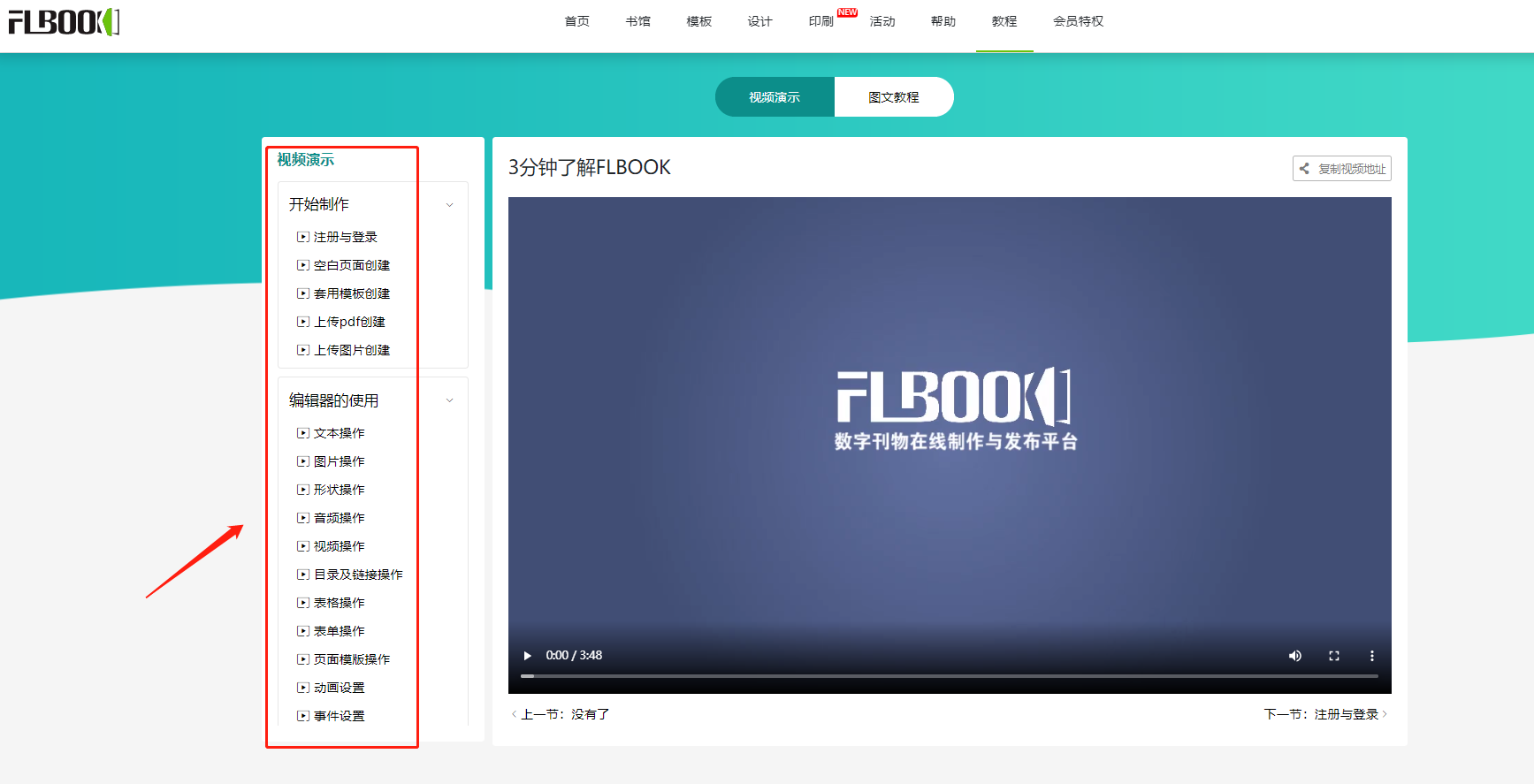Open the 音频操作 video lesson
Viewport: 1534px width, 784px height.
pyautogui.click(x=340, y=518)
